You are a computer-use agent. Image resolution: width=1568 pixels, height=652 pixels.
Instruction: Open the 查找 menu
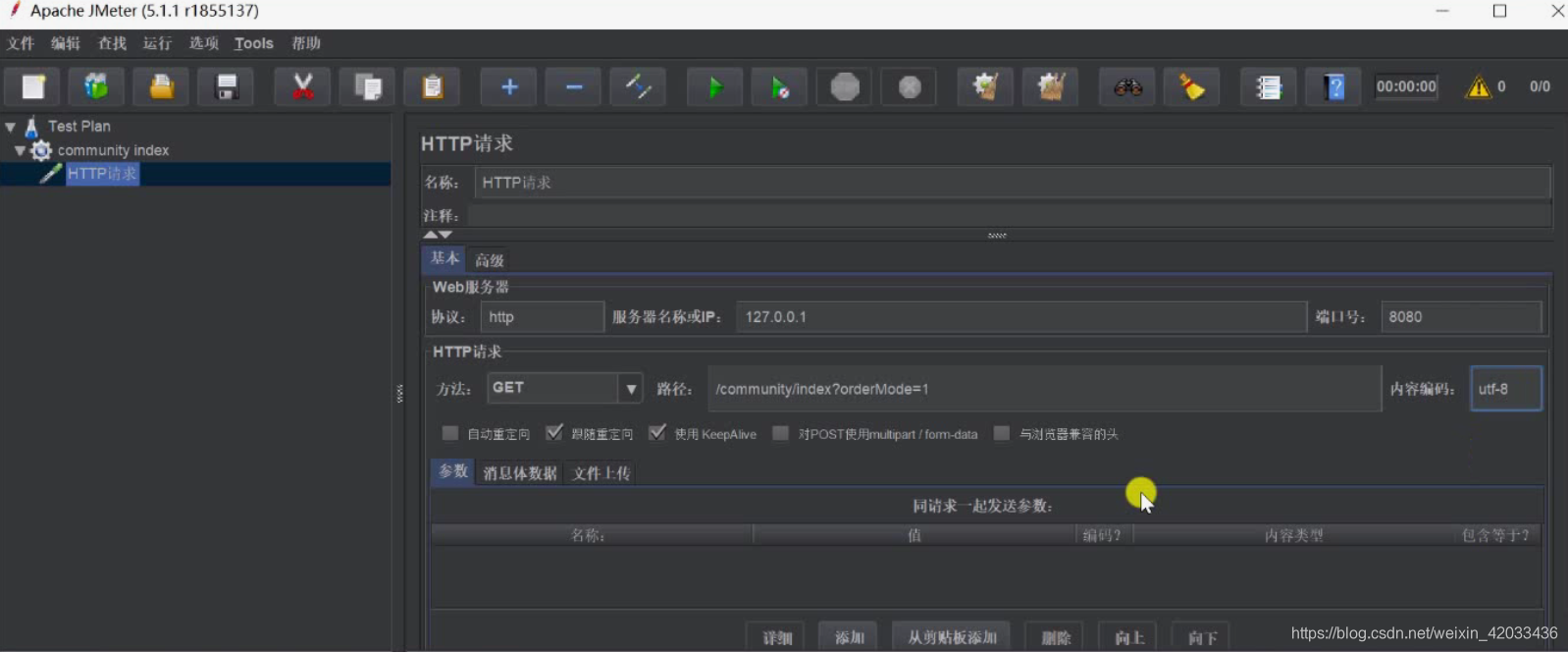[112, 43]
